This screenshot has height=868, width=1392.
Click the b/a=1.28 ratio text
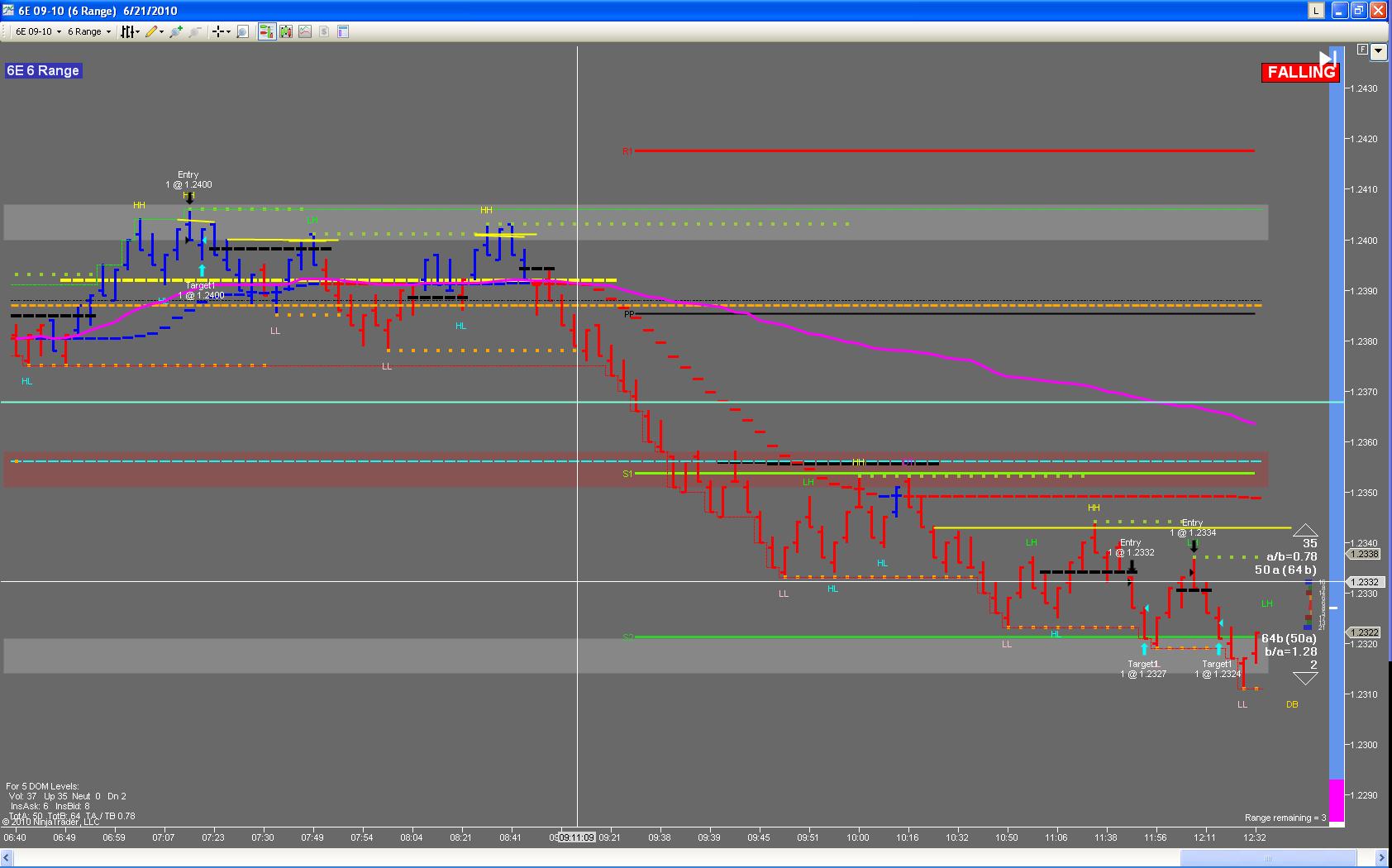point(1291,651)
